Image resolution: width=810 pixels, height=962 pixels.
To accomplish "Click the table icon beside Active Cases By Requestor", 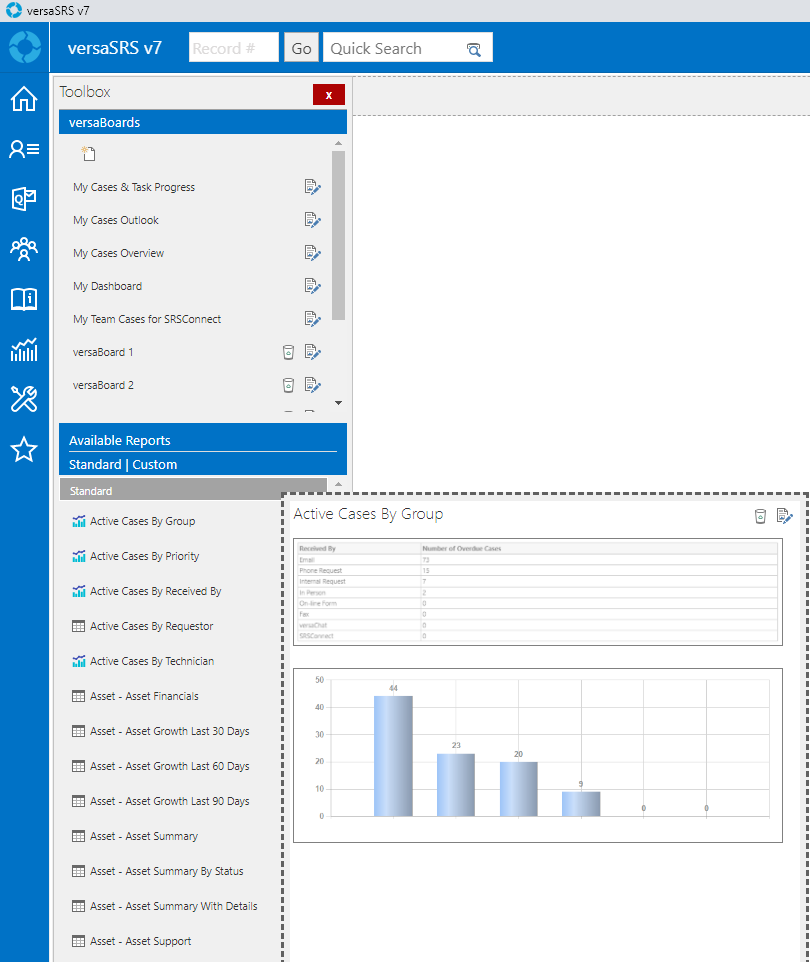I will (79, 626).
